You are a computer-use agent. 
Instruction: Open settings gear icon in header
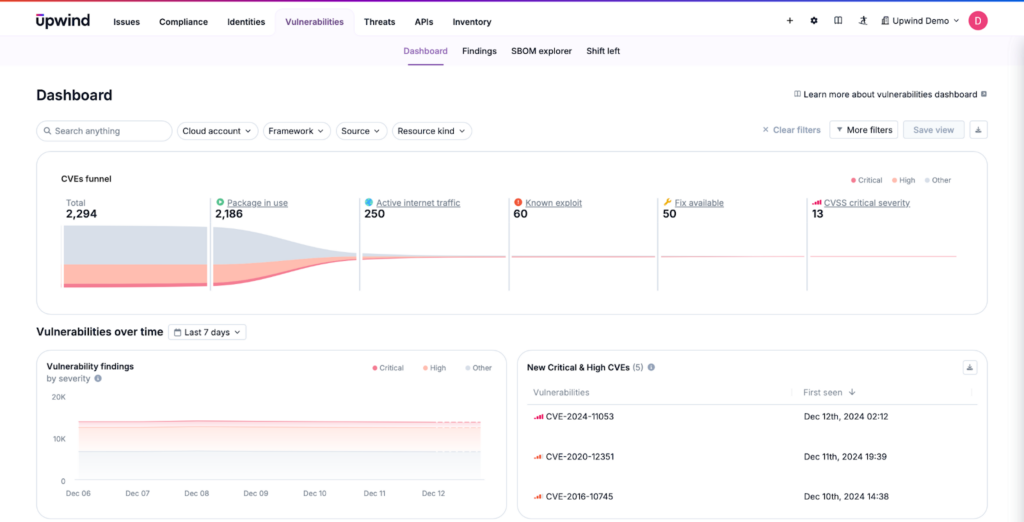tap(814, 21)
